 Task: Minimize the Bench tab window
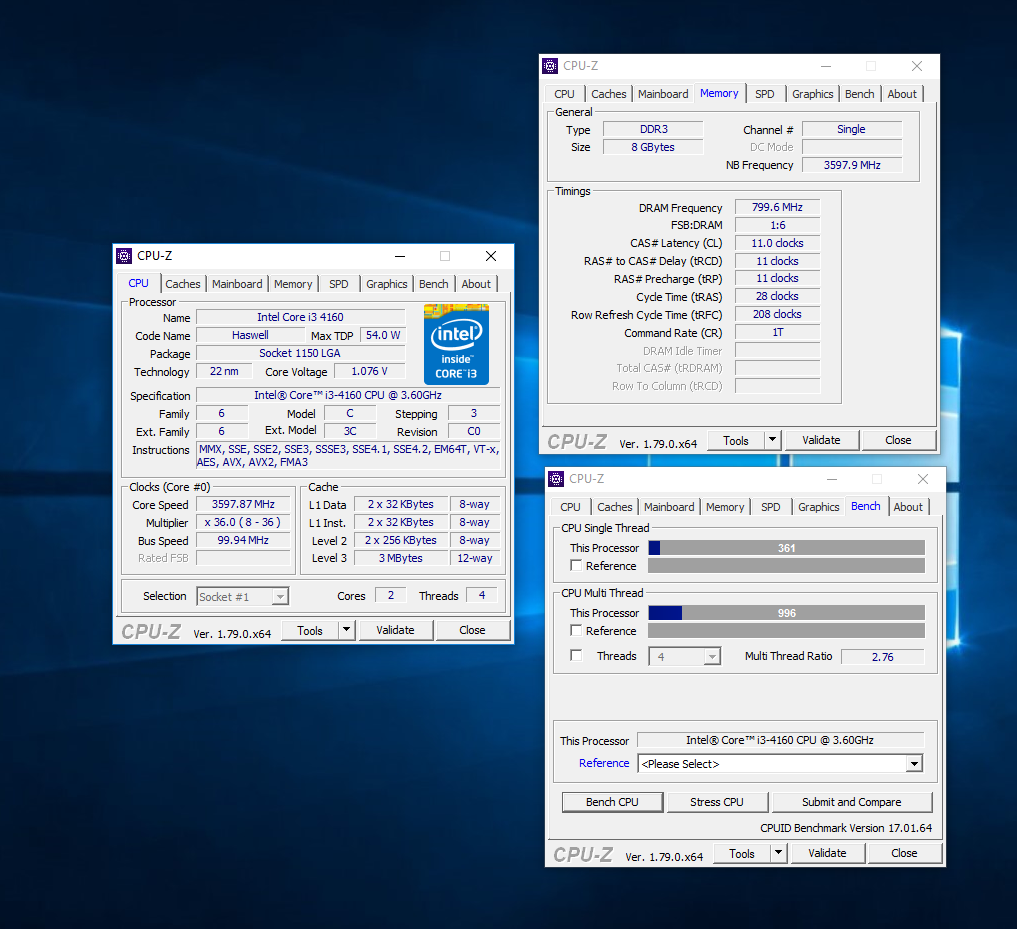click(832, 479)
